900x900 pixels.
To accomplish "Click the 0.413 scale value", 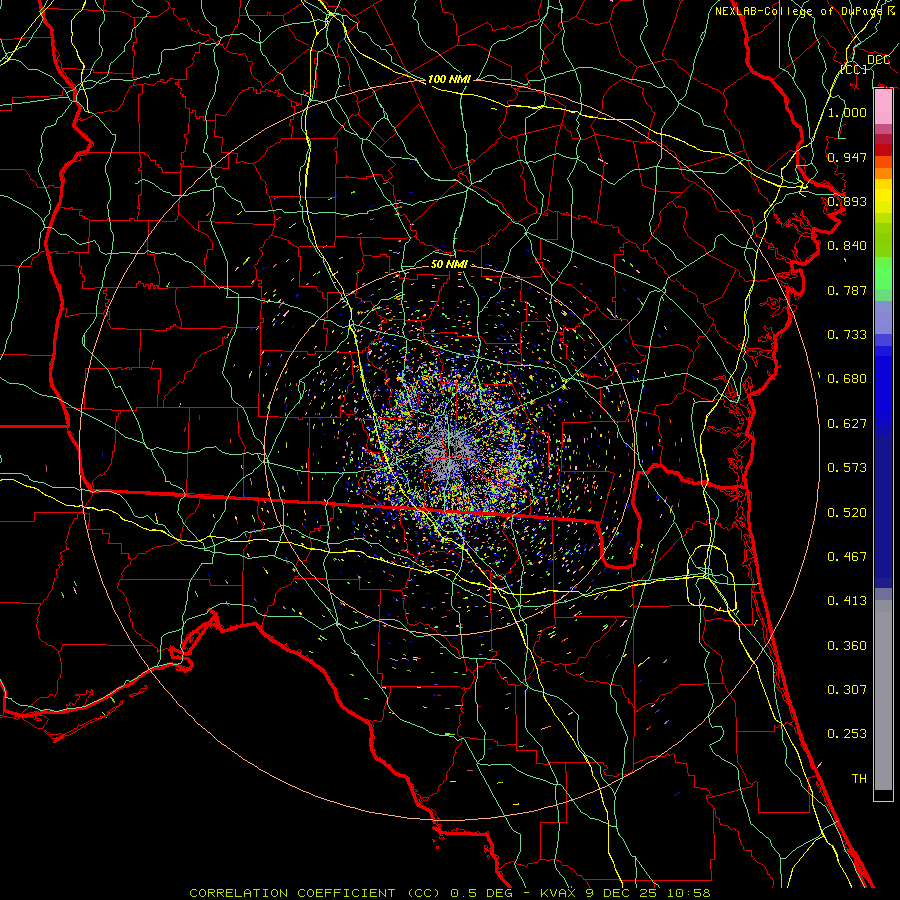I will pos(847,601).
